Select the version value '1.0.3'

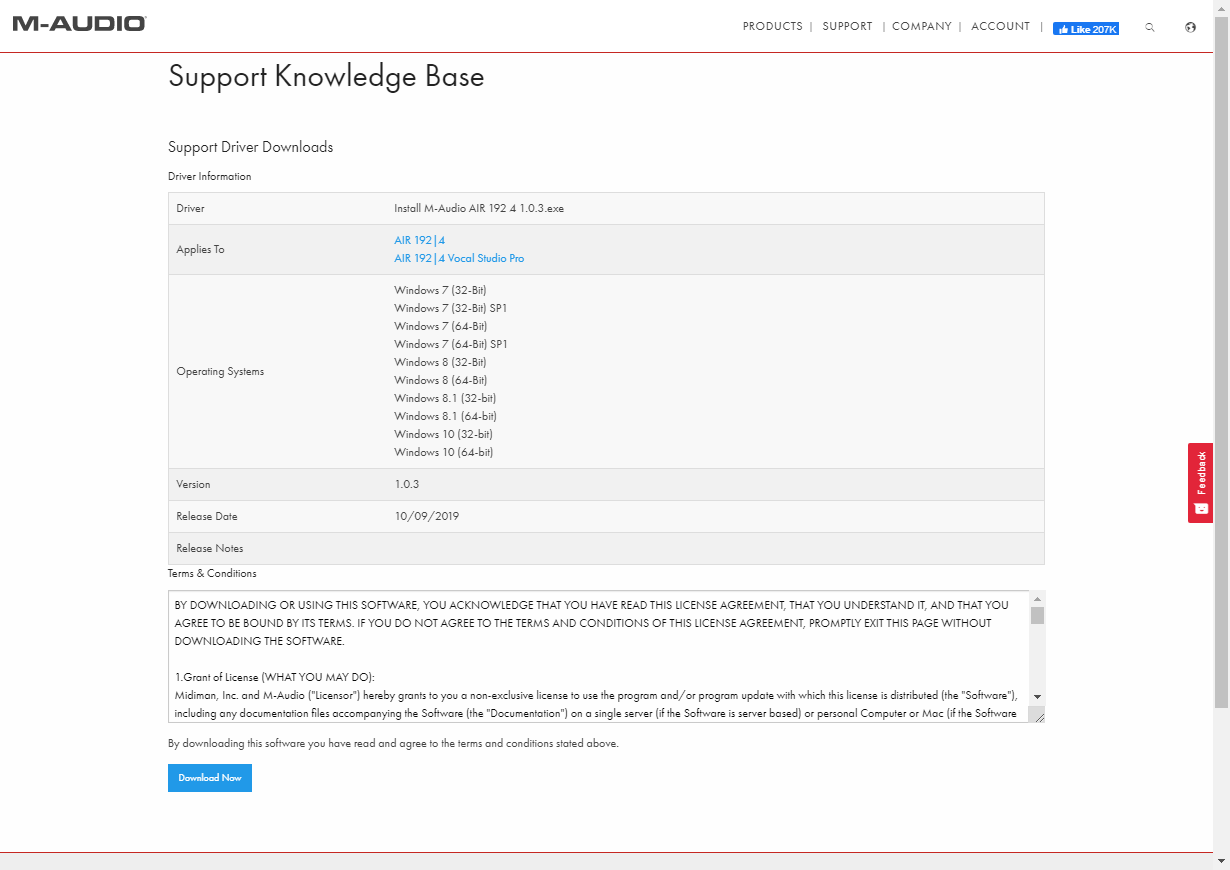[x=406, y=484]
